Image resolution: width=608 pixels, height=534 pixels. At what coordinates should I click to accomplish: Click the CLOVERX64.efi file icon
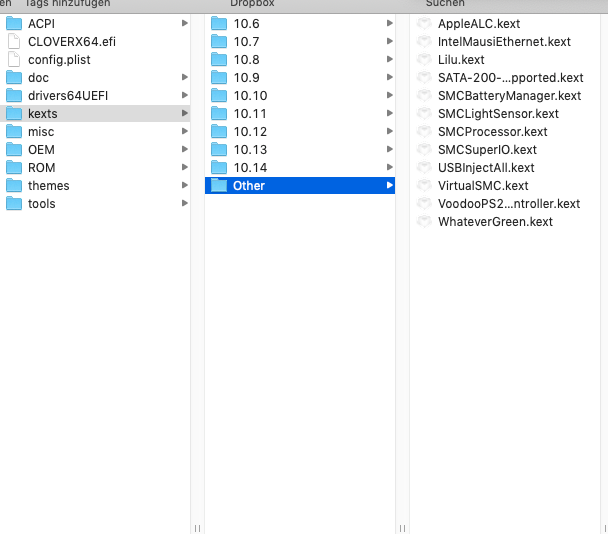click(x=14, y=41)
